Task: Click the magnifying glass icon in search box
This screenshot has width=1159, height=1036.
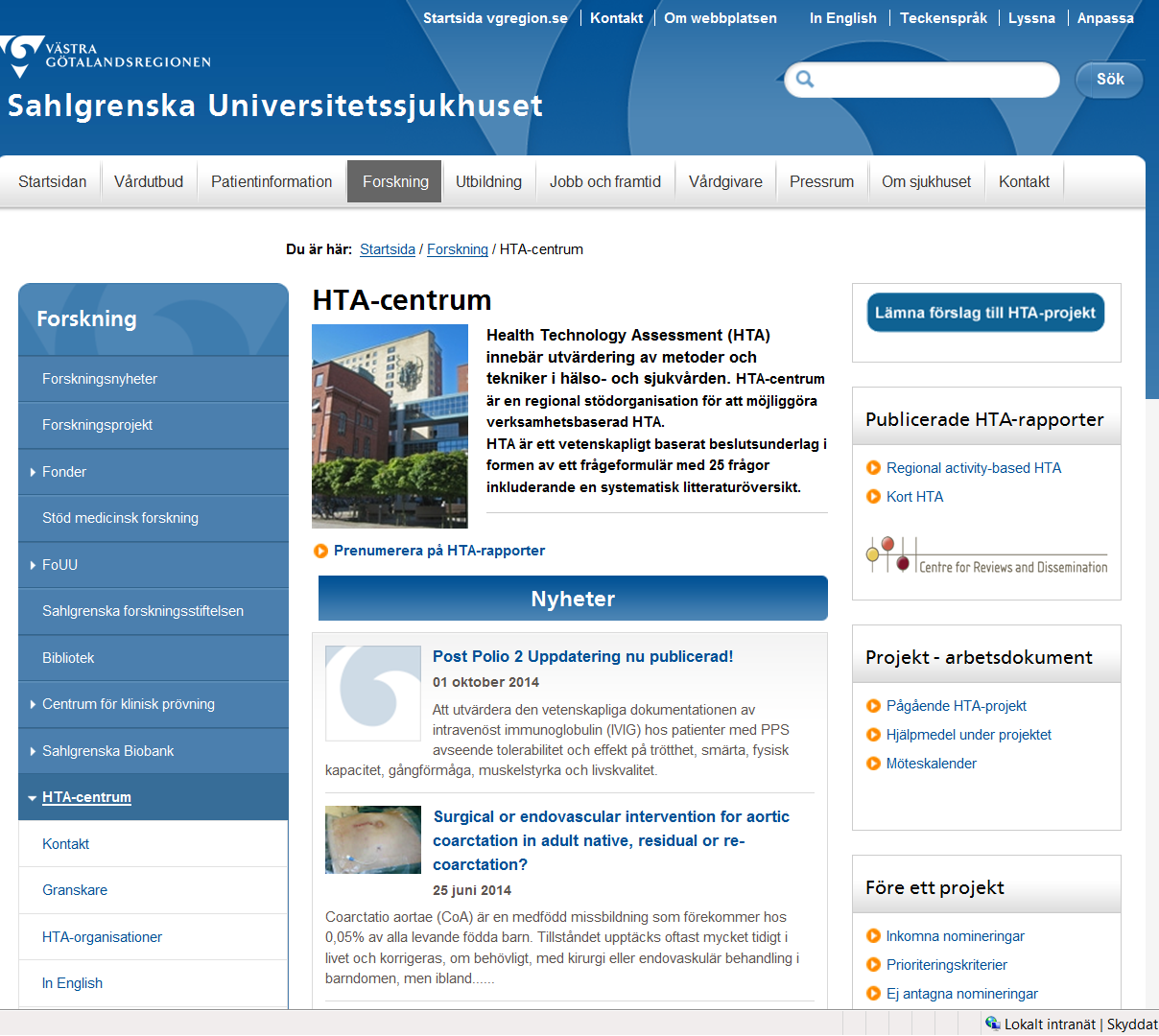Action: (805, 80)
